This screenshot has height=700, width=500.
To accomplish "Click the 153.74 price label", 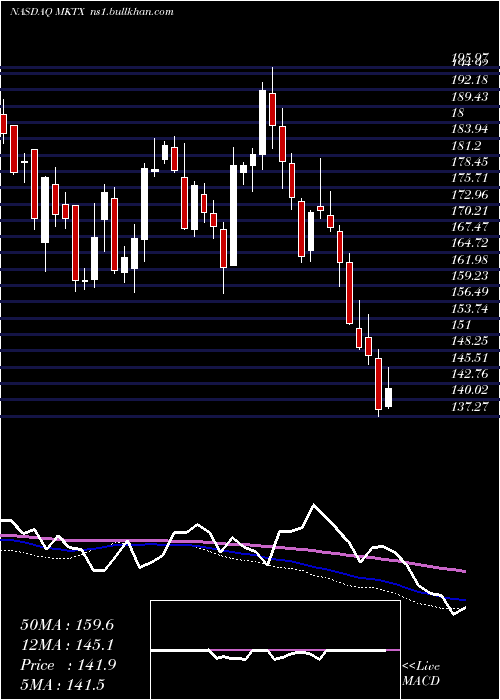I will (x=470, y=308).
